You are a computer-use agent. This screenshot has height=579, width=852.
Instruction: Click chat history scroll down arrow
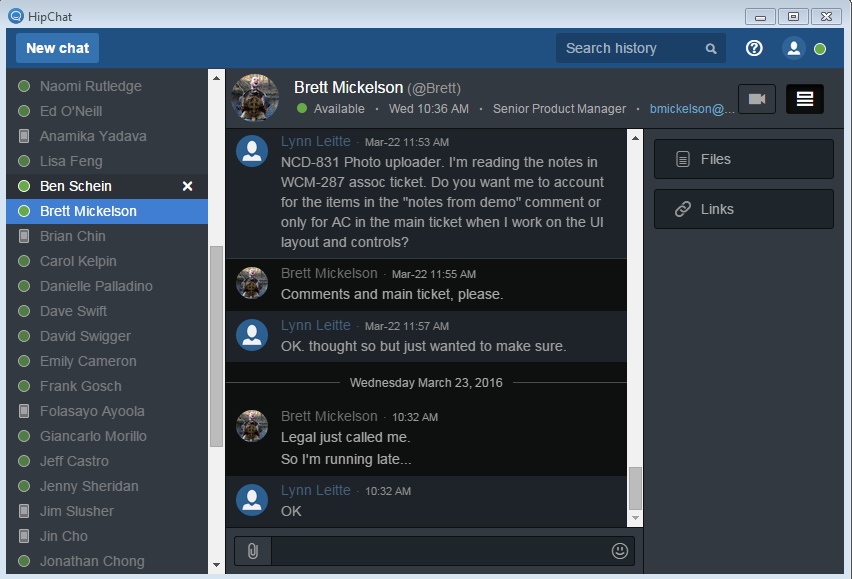click(x=635, y=518)
